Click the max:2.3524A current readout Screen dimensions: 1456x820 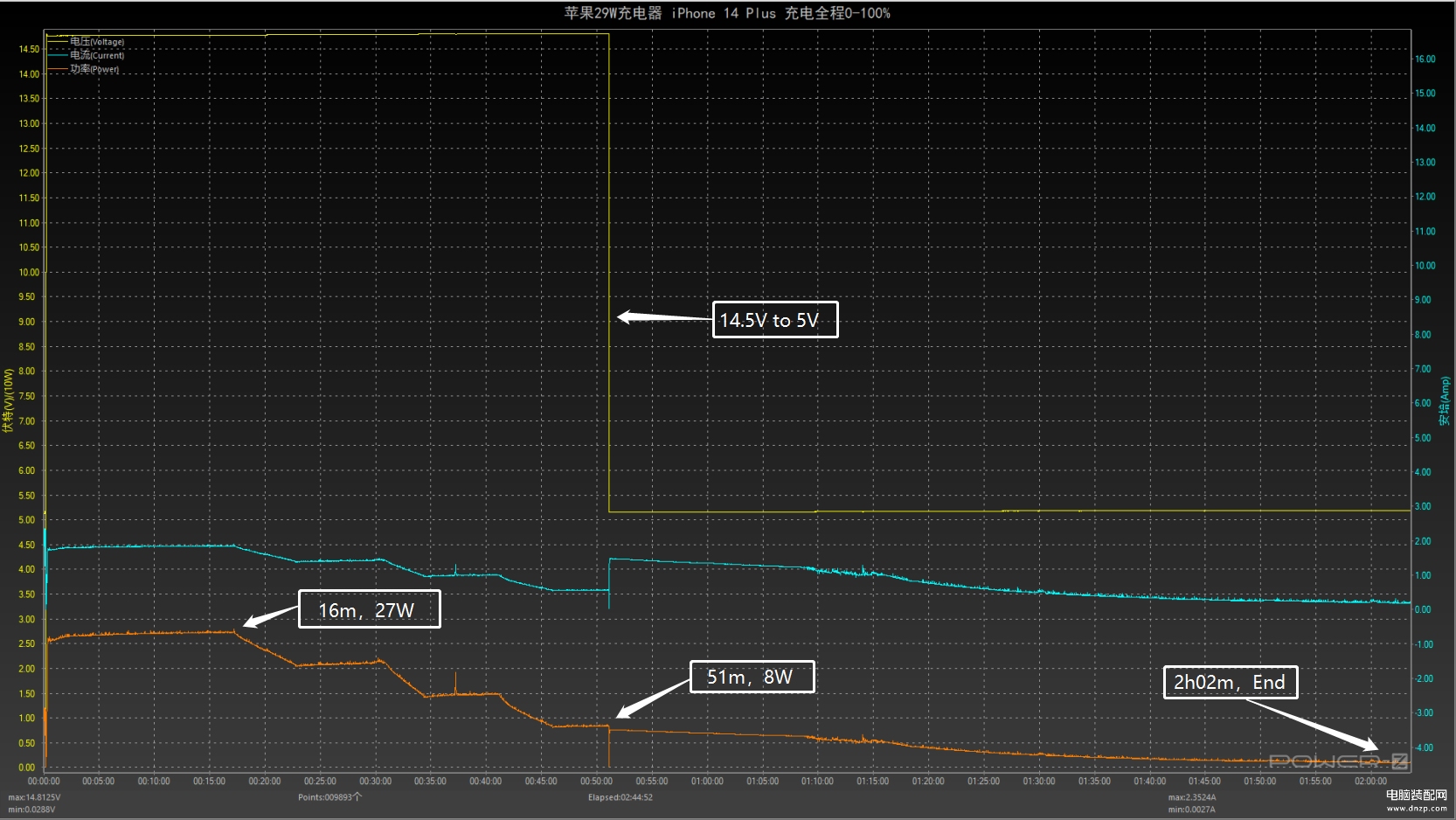coord(1192,797)
